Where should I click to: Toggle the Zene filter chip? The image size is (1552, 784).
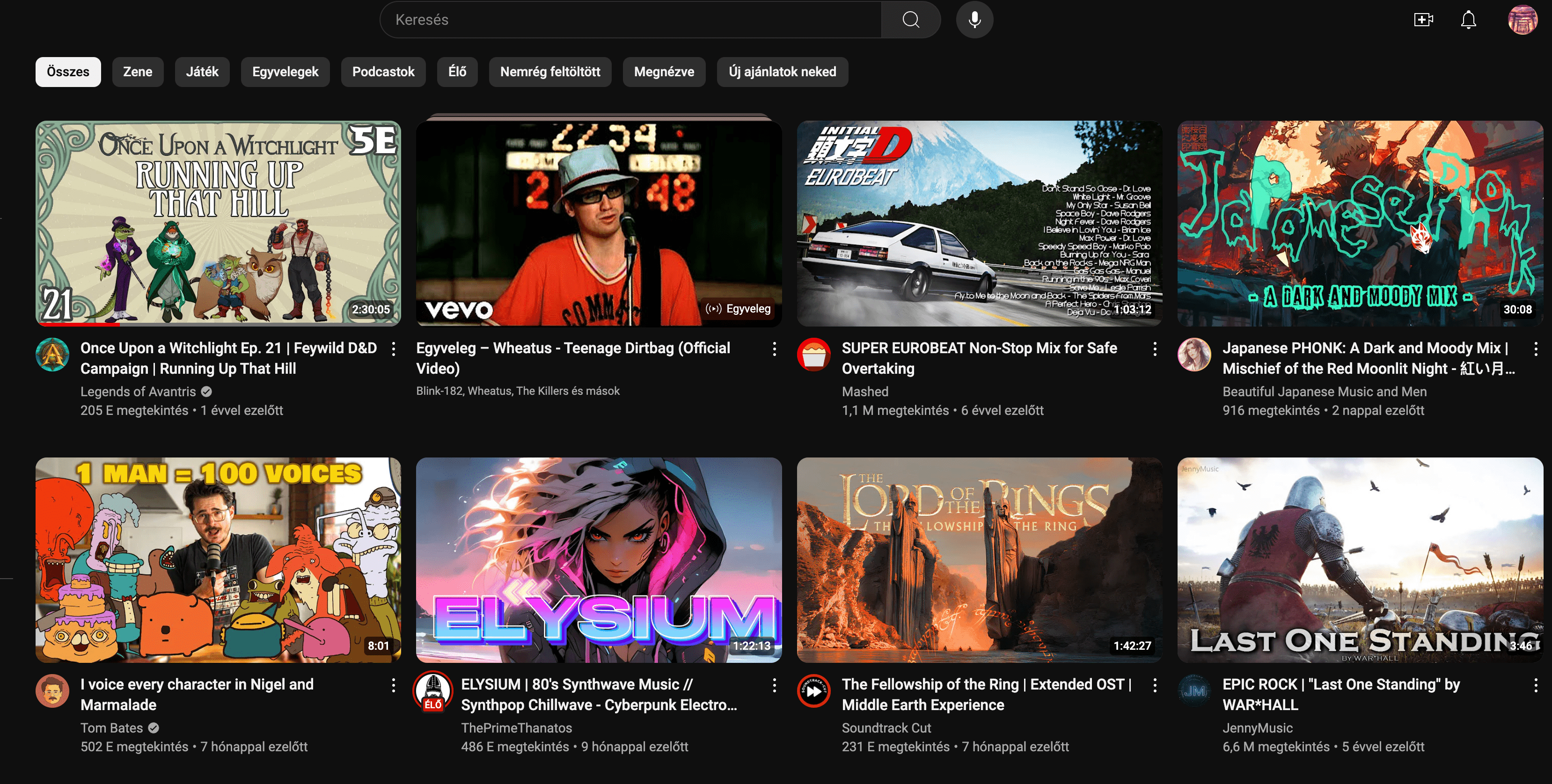[137, 72]
